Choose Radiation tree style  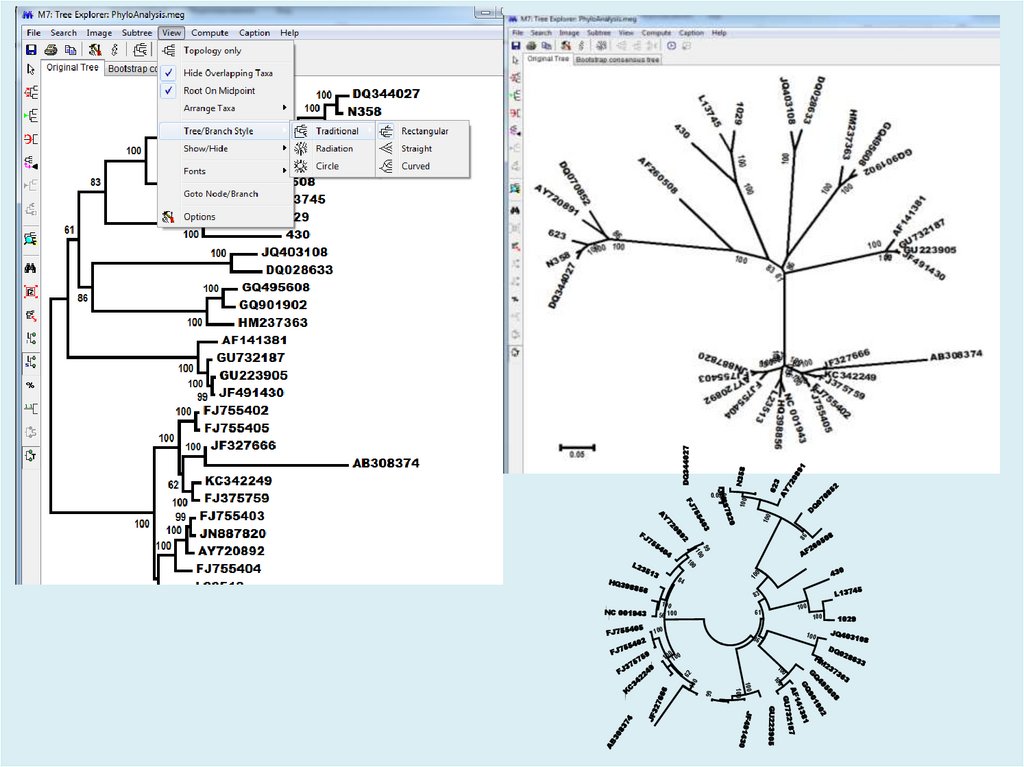(334, 149)
